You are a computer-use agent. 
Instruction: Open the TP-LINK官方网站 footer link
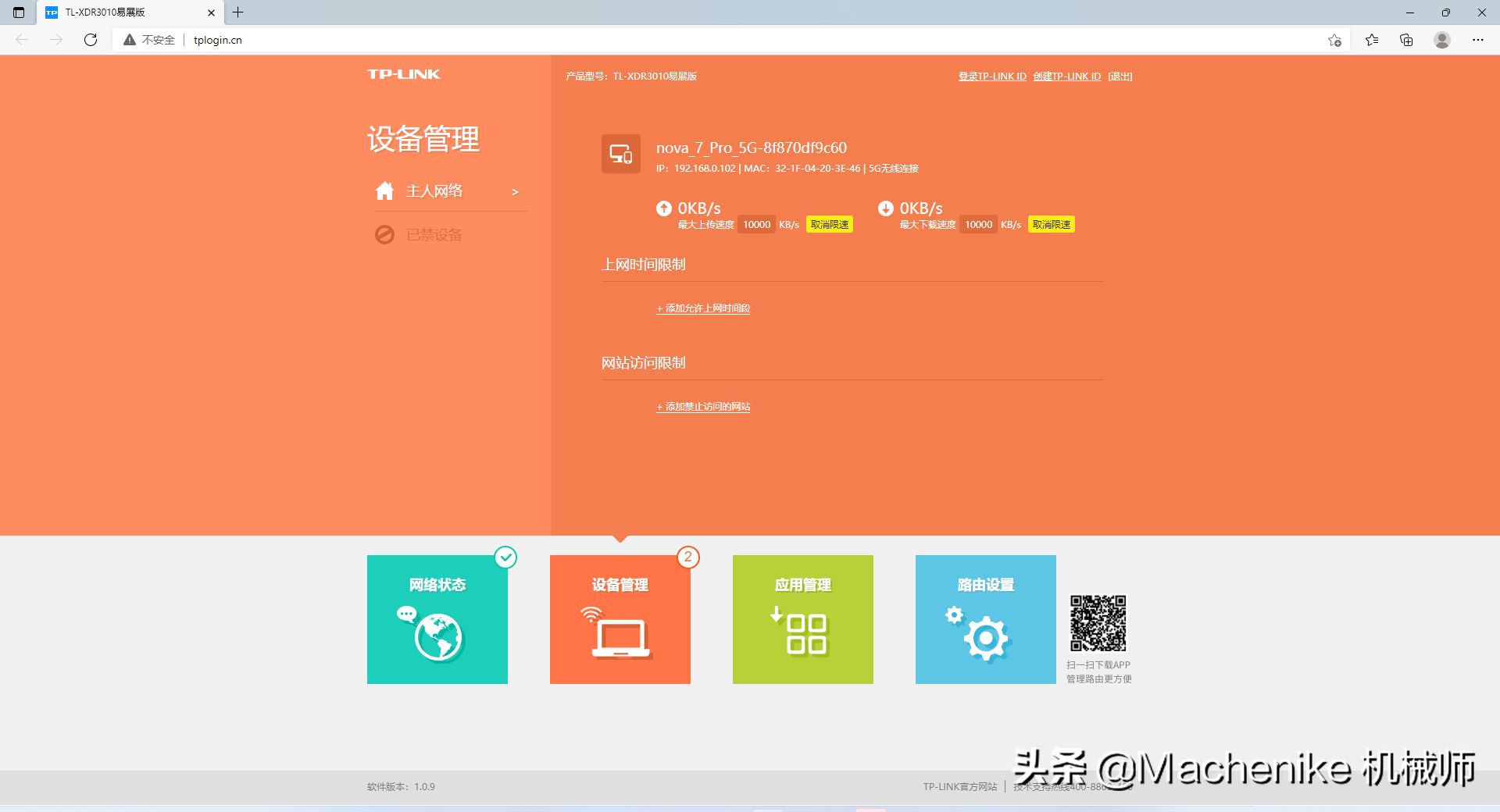click(960, 787)
